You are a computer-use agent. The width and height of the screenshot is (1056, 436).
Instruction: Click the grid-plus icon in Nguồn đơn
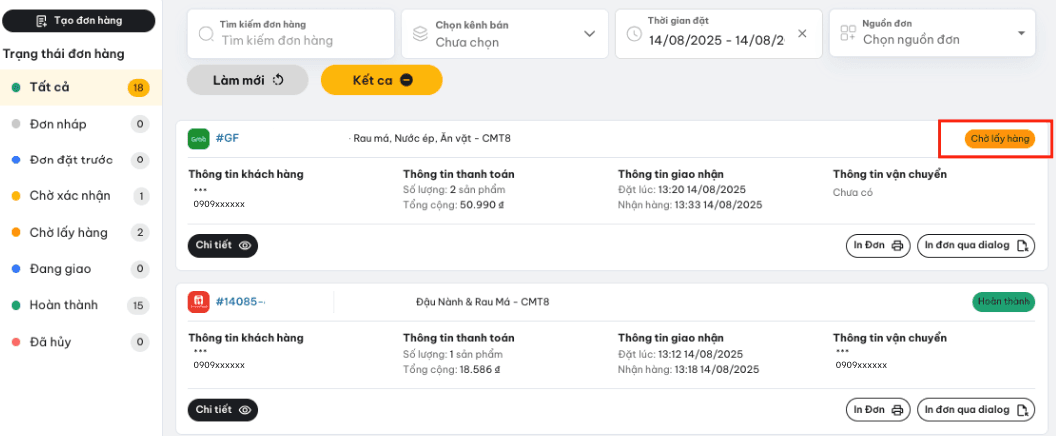tap(848, 33)
